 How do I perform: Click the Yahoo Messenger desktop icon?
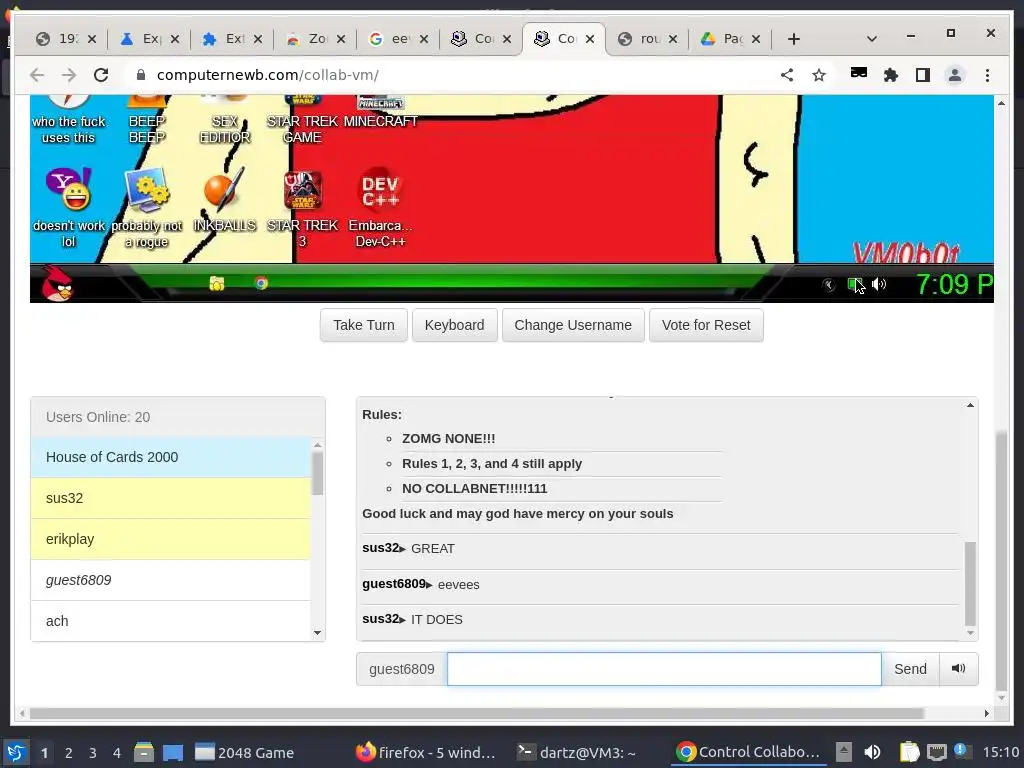tap(69, 189)
